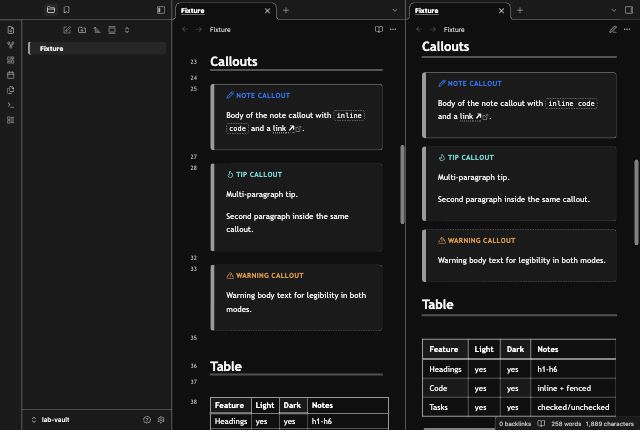The width and height of the screenshot is (640, 430).
Task: Click right pane vertical scrollbar
Action: pyautogui.click(x=636, y=202)
